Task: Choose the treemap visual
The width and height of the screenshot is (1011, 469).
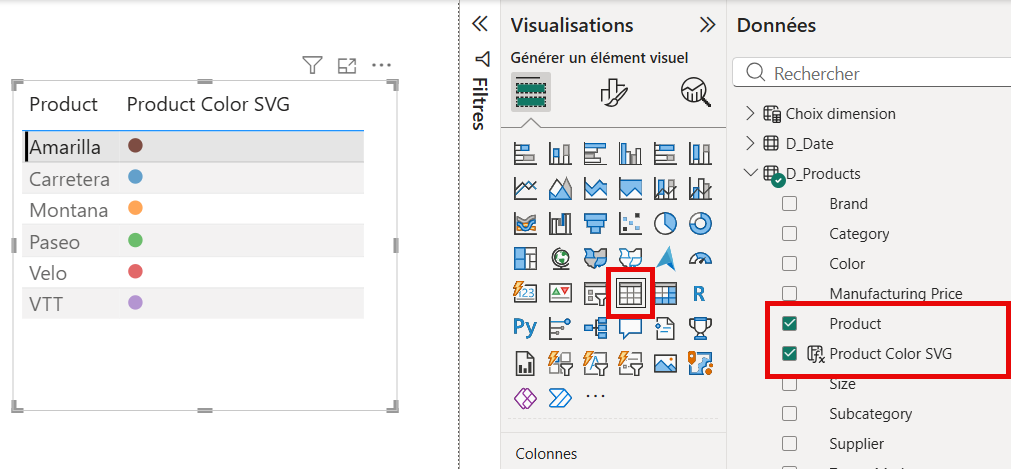Action: tap(525, 258)
